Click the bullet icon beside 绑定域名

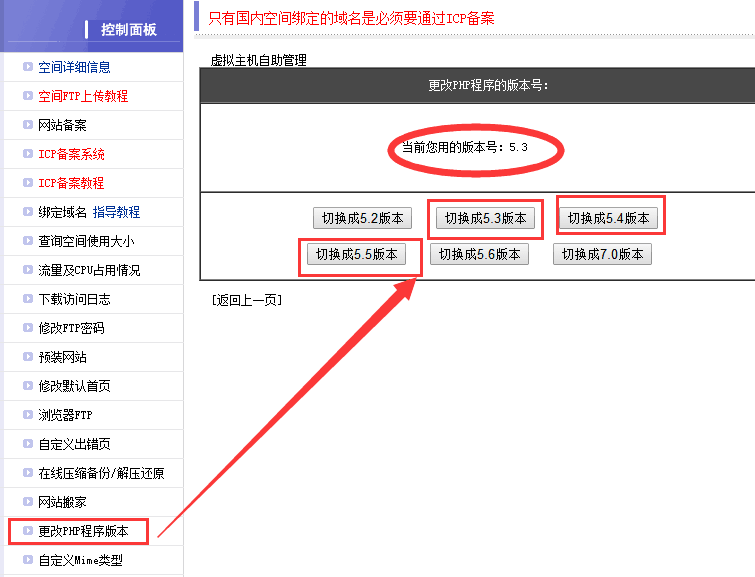(28, 211)
